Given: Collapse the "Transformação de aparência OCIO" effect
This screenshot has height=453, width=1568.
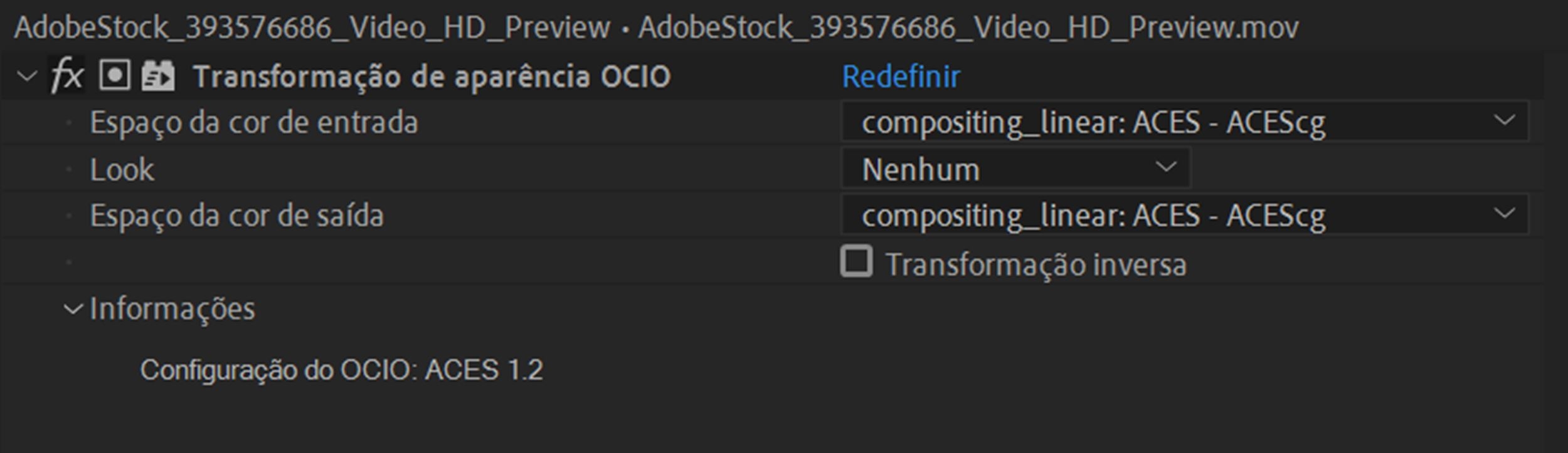Looking at the screenshot, I should [x=26, y=75].
